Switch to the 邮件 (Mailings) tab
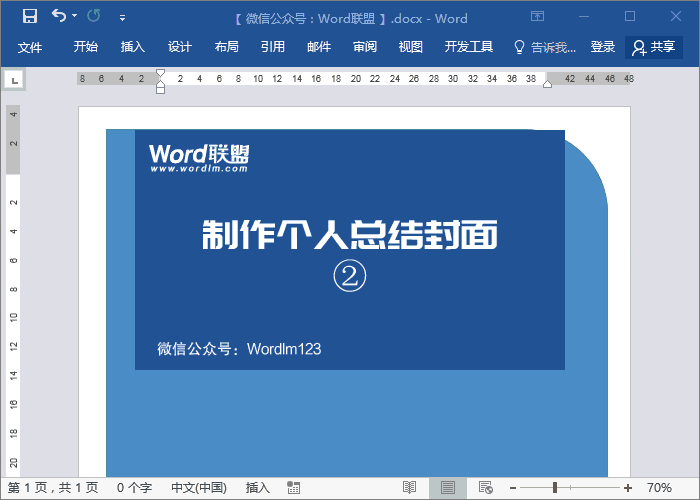Screen dimensions: 700x500 pyautogui.click(x=319, y=47)
